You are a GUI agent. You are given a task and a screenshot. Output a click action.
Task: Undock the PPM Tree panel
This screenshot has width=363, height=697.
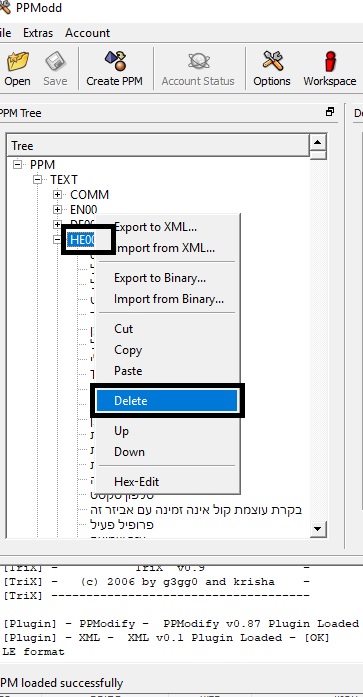click(330, 112)
